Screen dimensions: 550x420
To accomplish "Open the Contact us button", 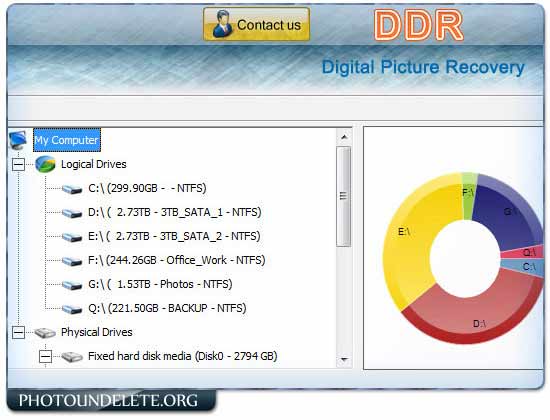I will pos(256,24).
